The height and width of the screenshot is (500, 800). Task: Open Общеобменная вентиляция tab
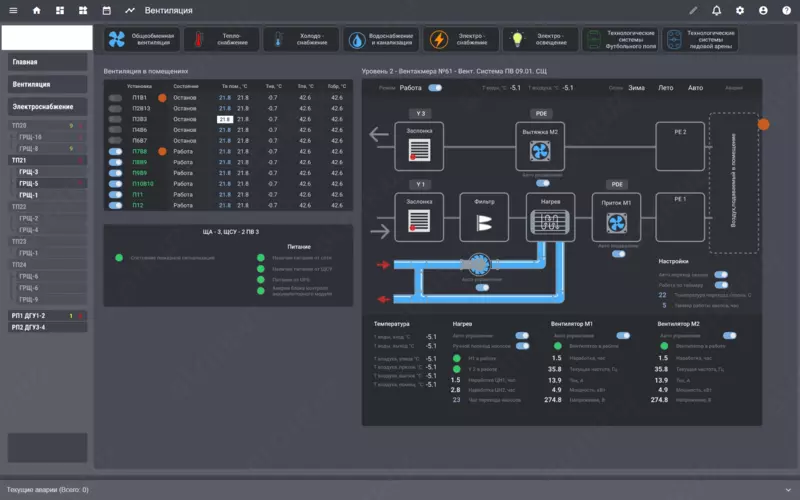[142, 39]
